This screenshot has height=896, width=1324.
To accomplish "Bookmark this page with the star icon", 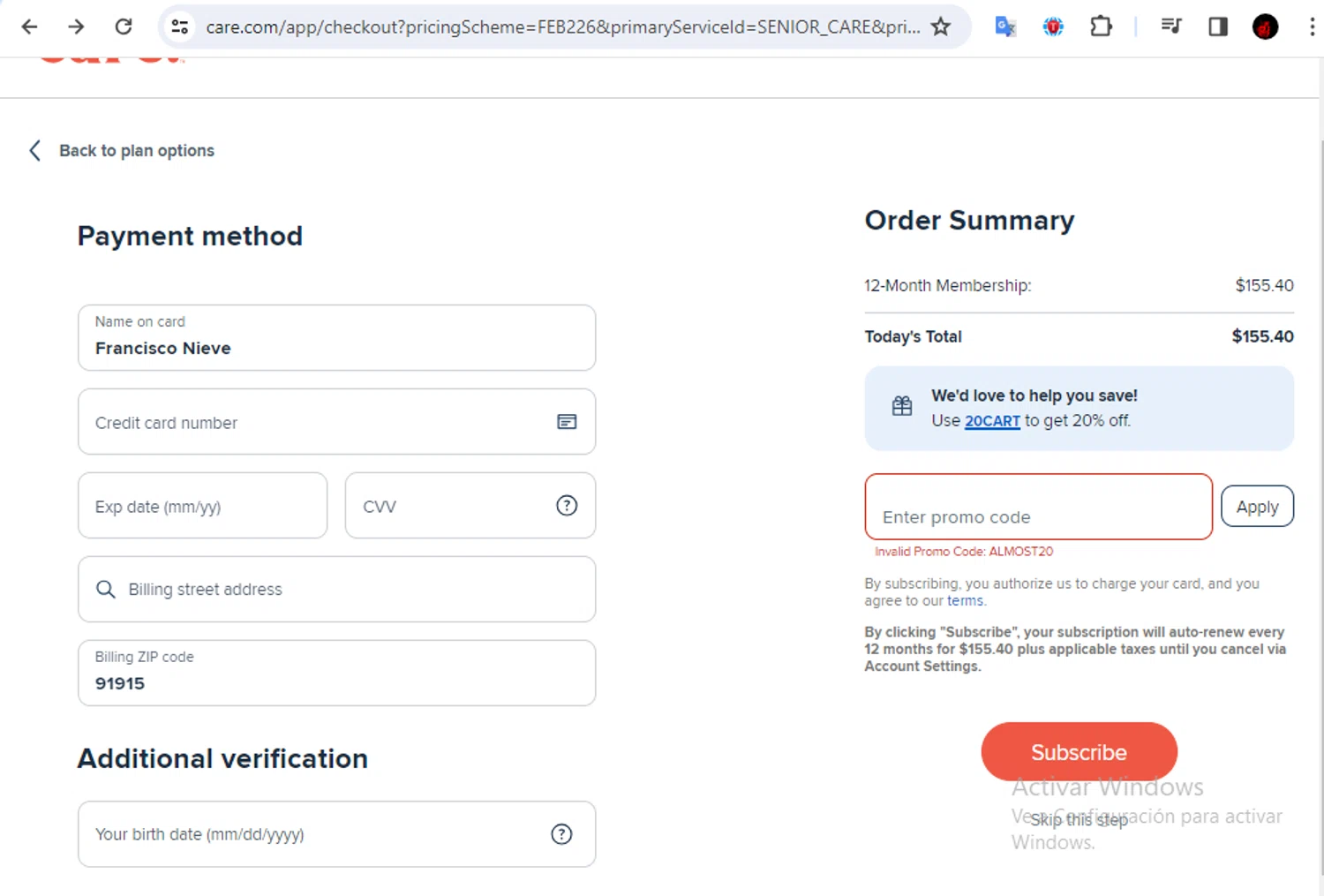I will click(x=941, y=26).
